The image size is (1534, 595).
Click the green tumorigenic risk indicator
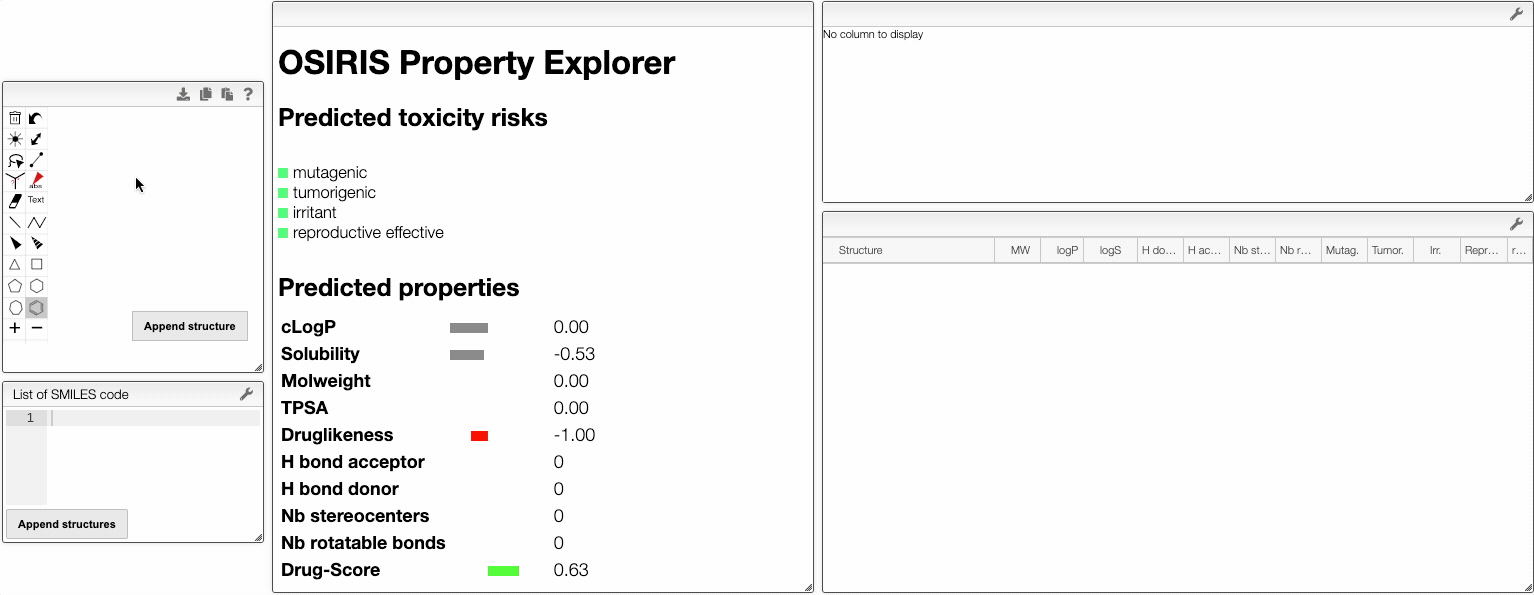(283, 193)
